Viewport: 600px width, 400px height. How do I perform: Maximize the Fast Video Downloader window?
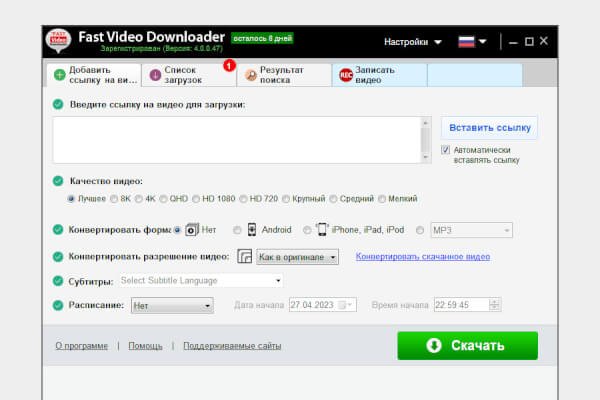pyautogui.click(x=529, y=41)
